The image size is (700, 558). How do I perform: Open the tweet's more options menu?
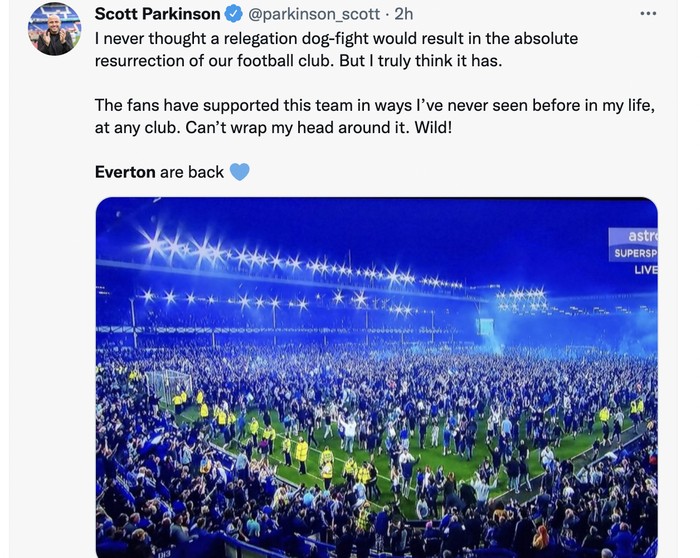coord(648,14)
